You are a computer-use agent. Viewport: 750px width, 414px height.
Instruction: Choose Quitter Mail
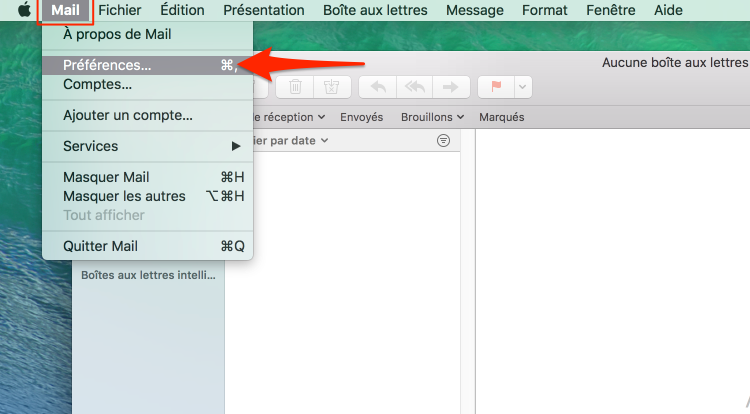[x=147, y=246]
